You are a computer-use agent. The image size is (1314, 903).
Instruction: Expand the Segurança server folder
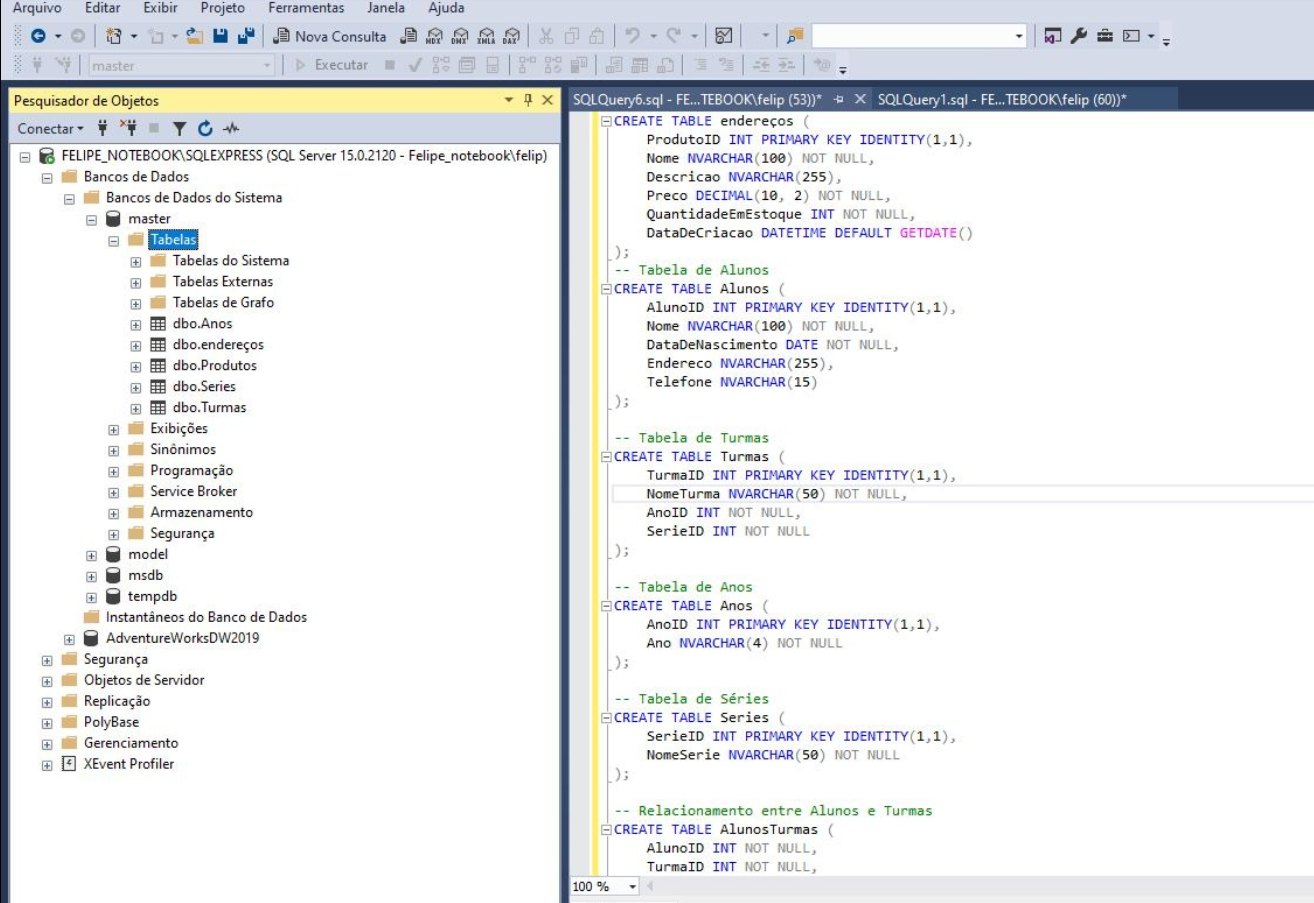click(47, 661)
